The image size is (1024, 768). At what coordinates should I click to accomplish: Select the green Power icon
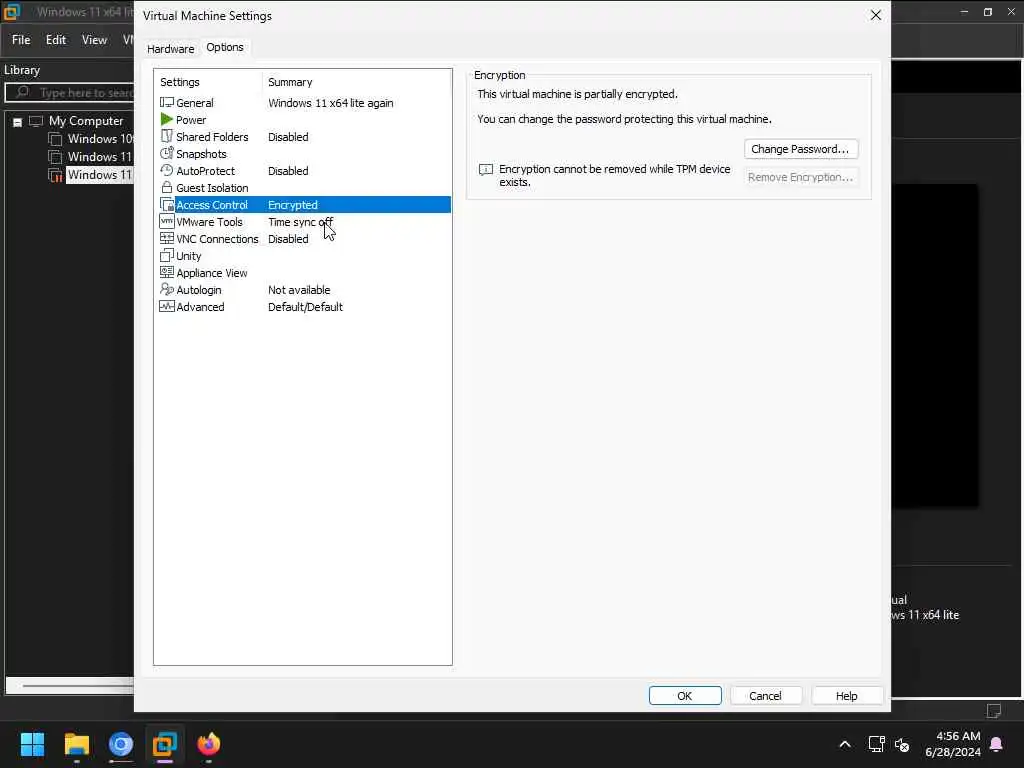tap(167, 120)
